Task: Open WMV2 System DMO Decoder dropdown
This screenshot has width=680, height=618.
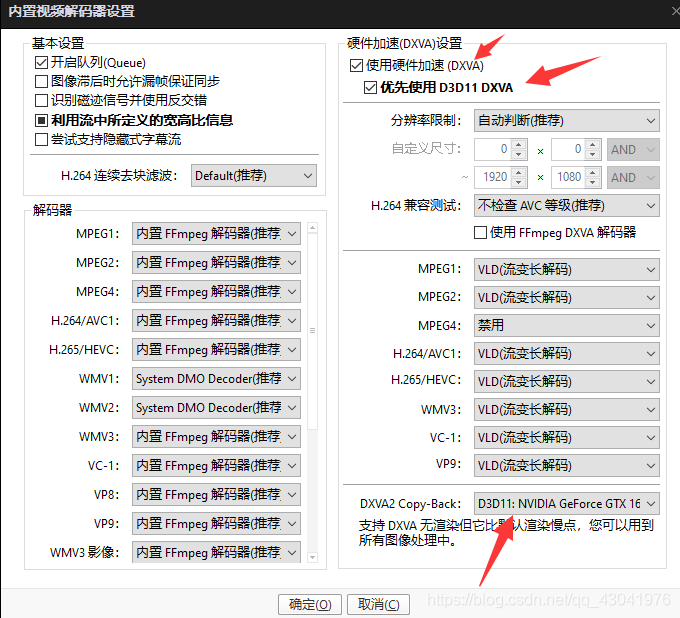Action: point(216,408)
